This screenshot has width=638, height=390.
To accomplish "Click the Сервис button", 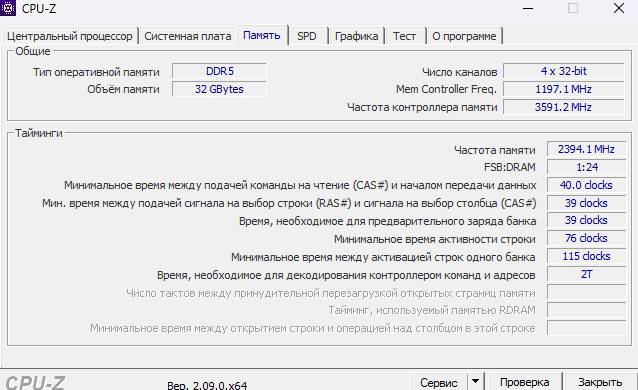I will point(439,382).
